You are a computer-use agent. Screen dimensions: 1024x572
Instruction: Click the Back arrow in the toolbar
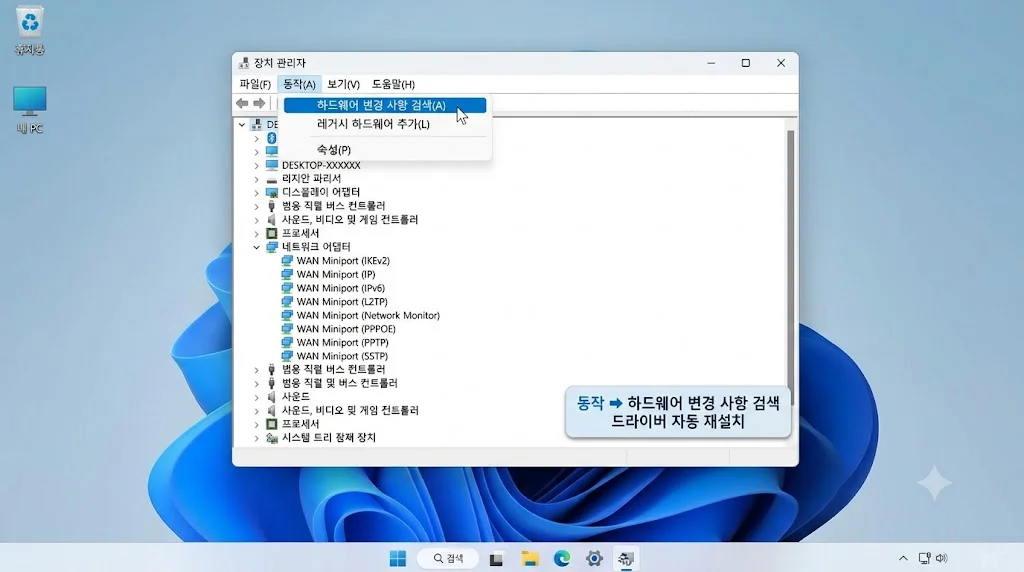pos(242,103)
